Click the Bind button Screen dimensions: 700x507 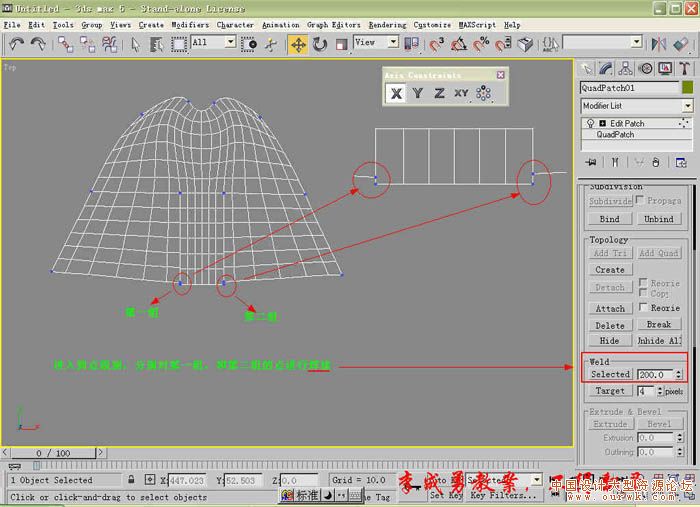click(x=609, y=219)
